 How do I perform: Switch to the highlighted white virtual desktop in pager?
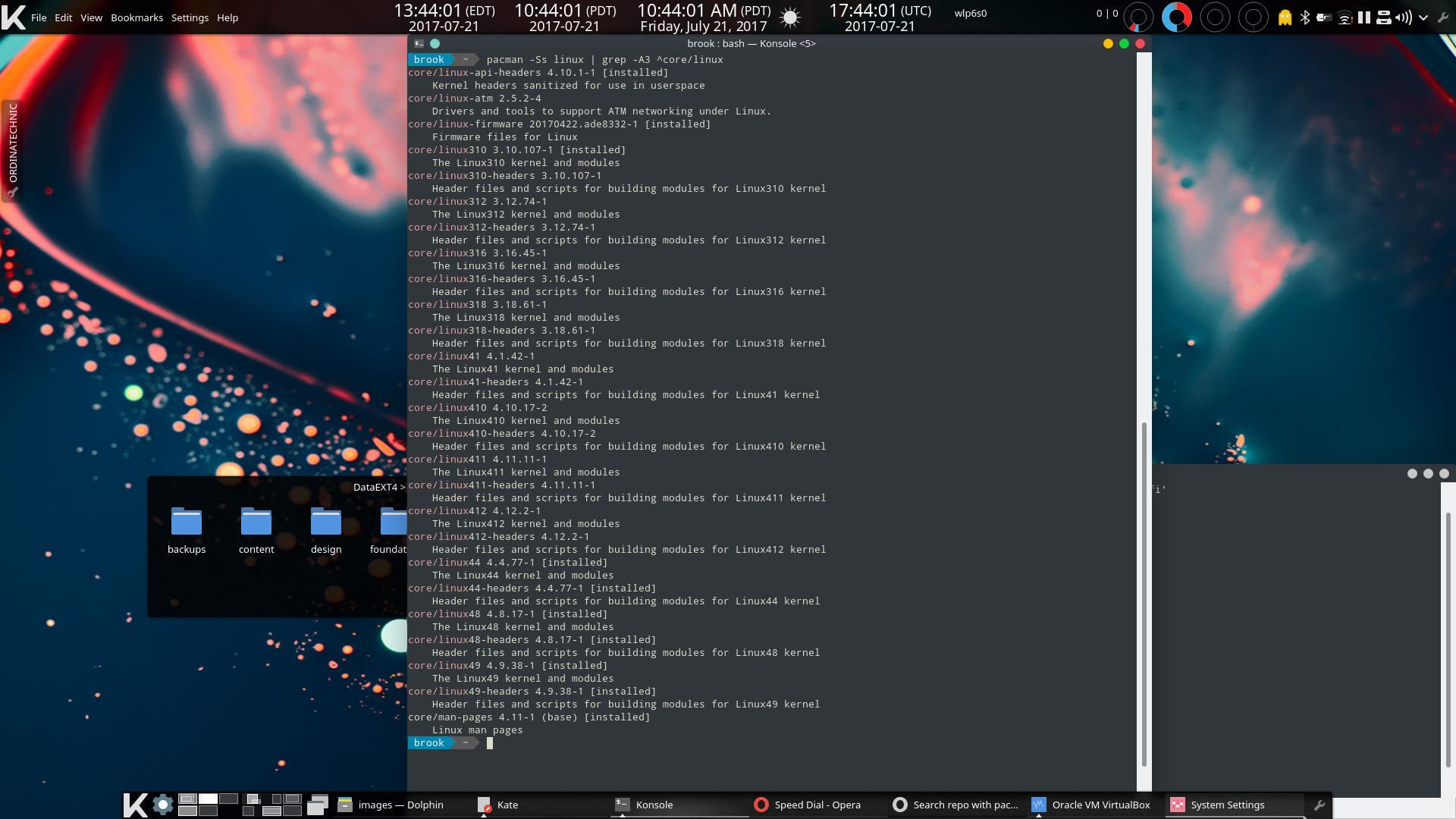tap(209, 799)
